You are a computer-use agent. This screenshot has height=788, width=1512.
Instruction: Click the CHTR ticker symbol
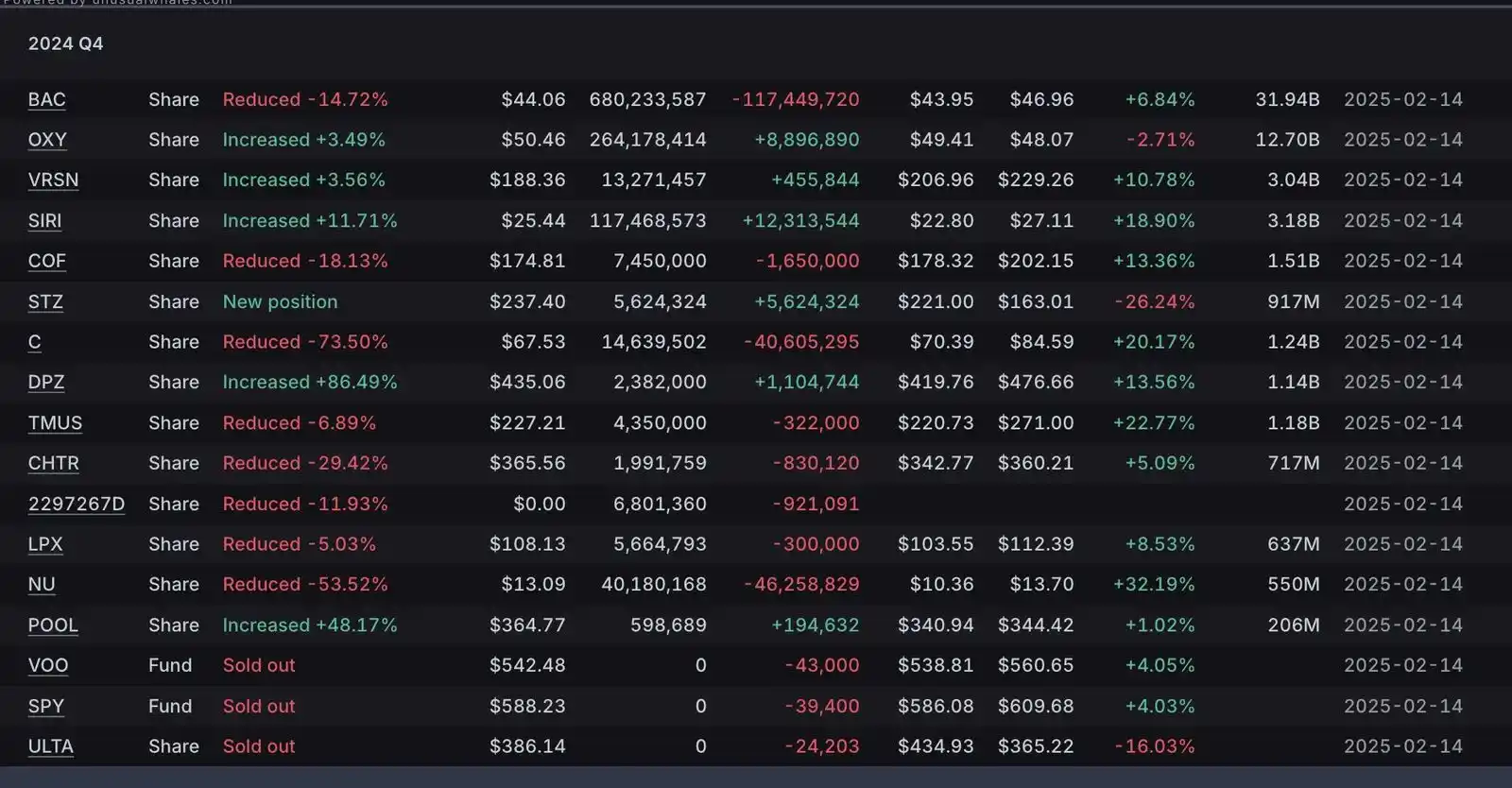click(x=54, y=464)
